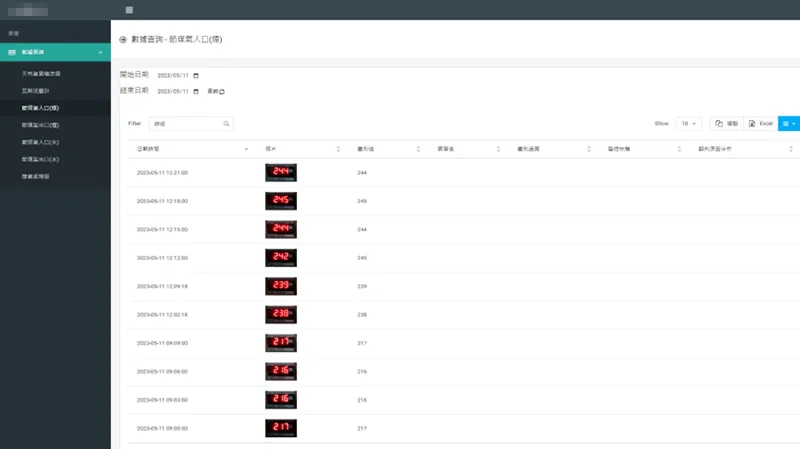Click timestamp 2023-05-11 12:21:00
The image size is (800, 449).
coord(162,173)
